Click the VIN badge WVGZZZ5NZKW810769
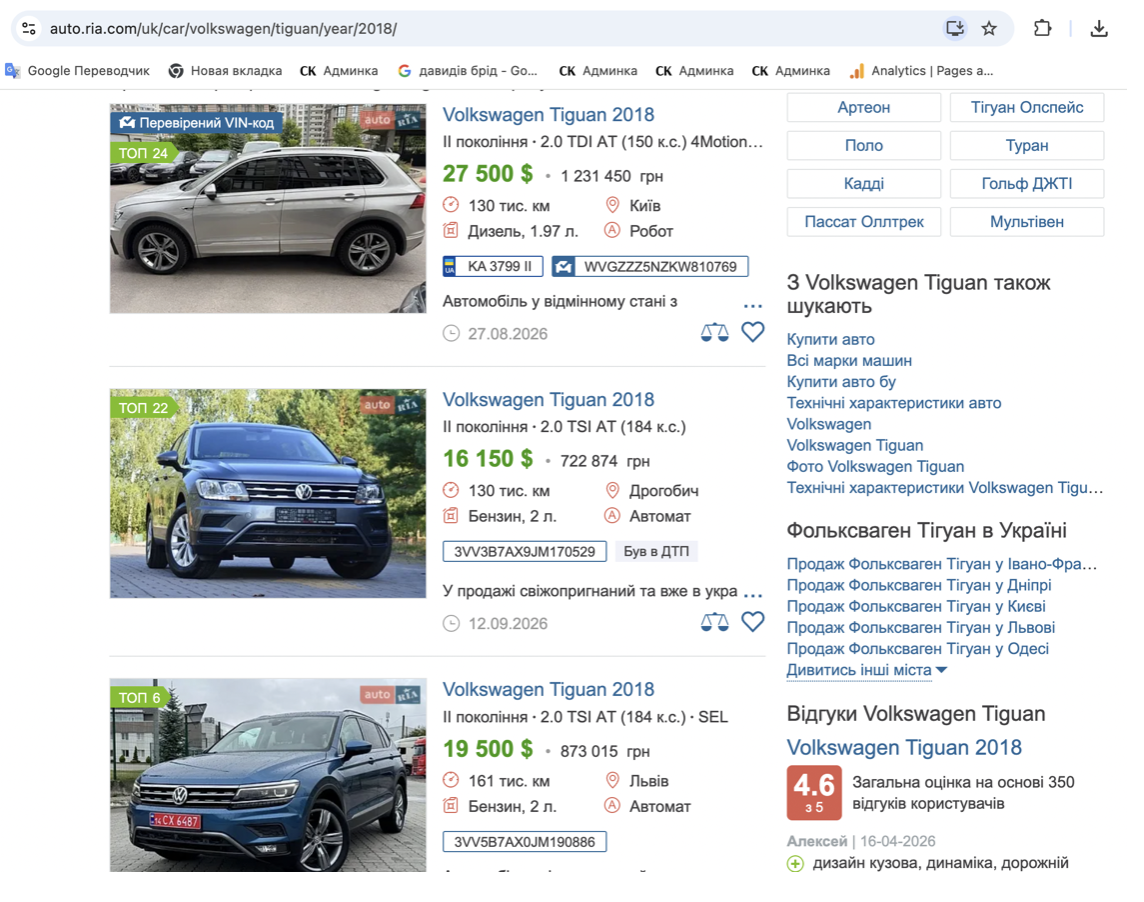The width and height of the screenshot is (1144, 902). (x=650, y=266)
